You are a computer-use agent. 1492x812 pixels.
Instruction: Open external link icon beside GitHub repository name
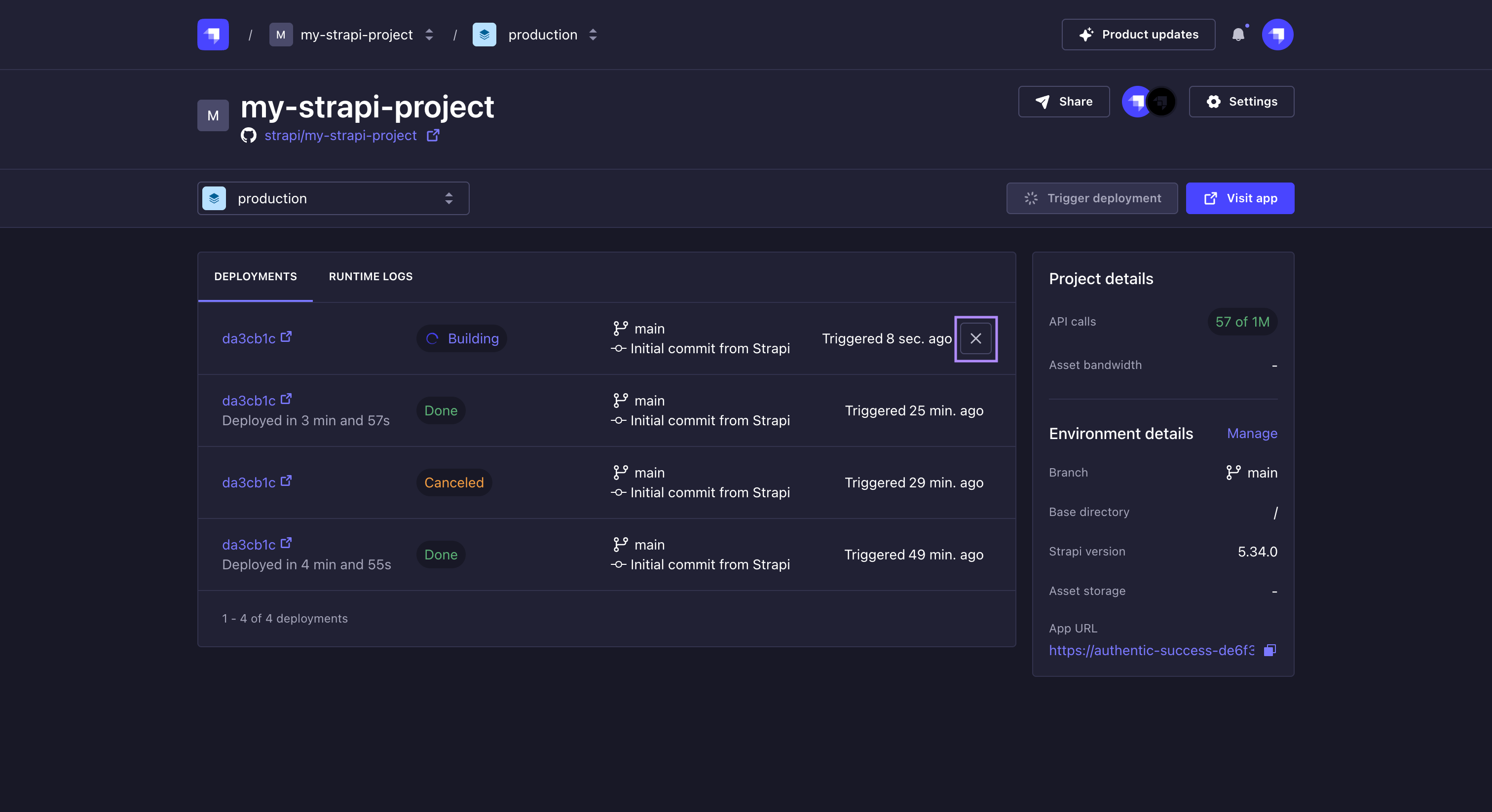[433, 136]
